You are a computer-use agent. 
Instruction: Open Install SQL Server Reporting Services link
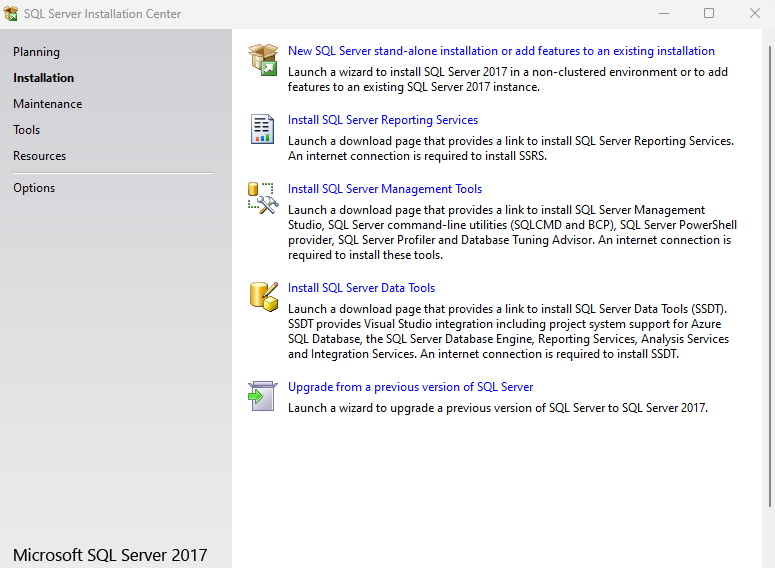click(x=383, y=120)
